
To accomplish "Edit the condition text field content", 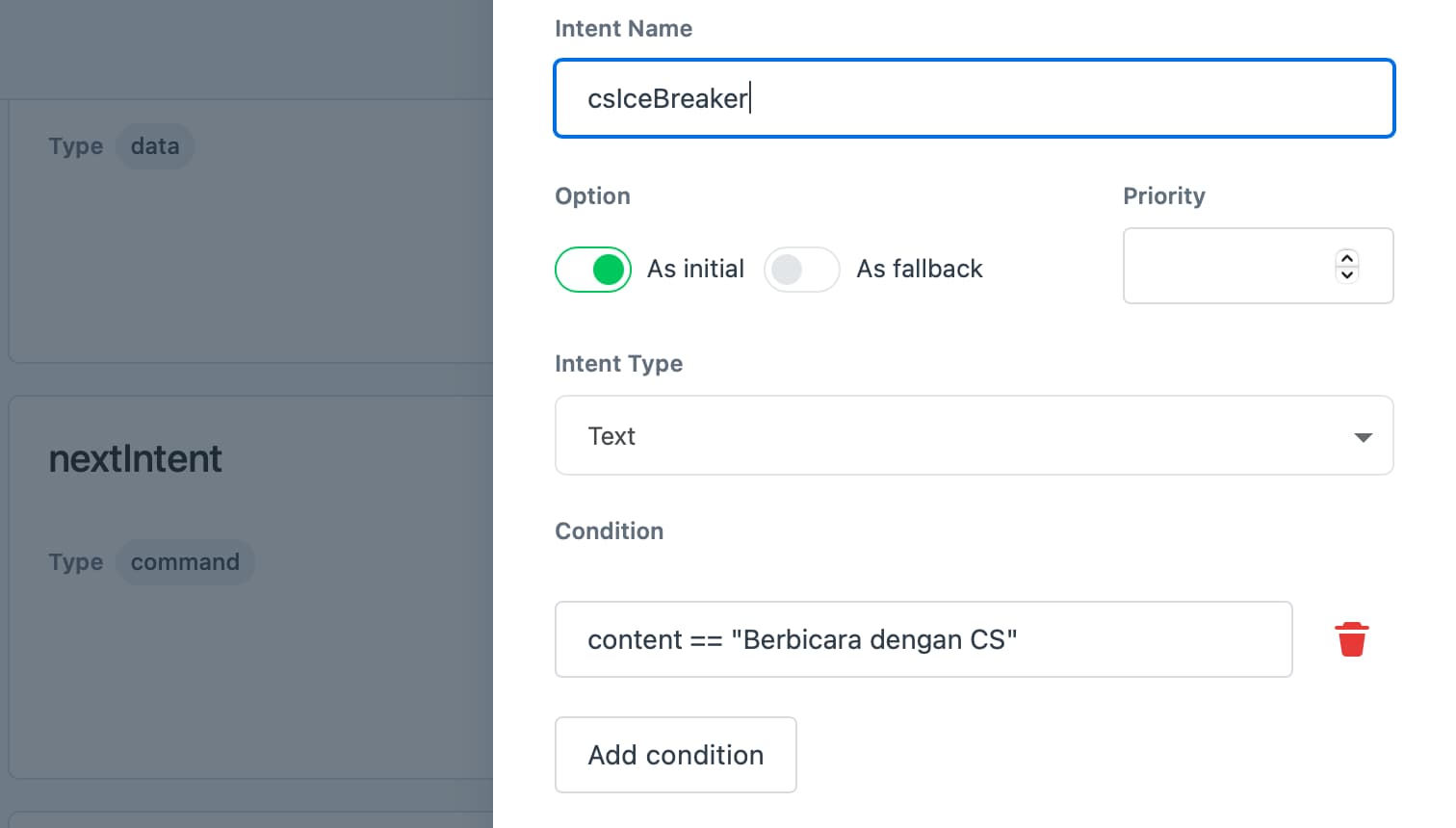I will pyautogui.click(x=923, y=639).
